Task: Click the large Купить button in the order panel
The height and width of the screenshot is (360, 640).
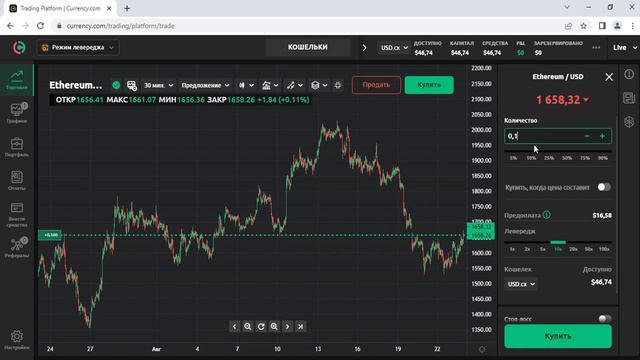Action: [x=558, y=336]
